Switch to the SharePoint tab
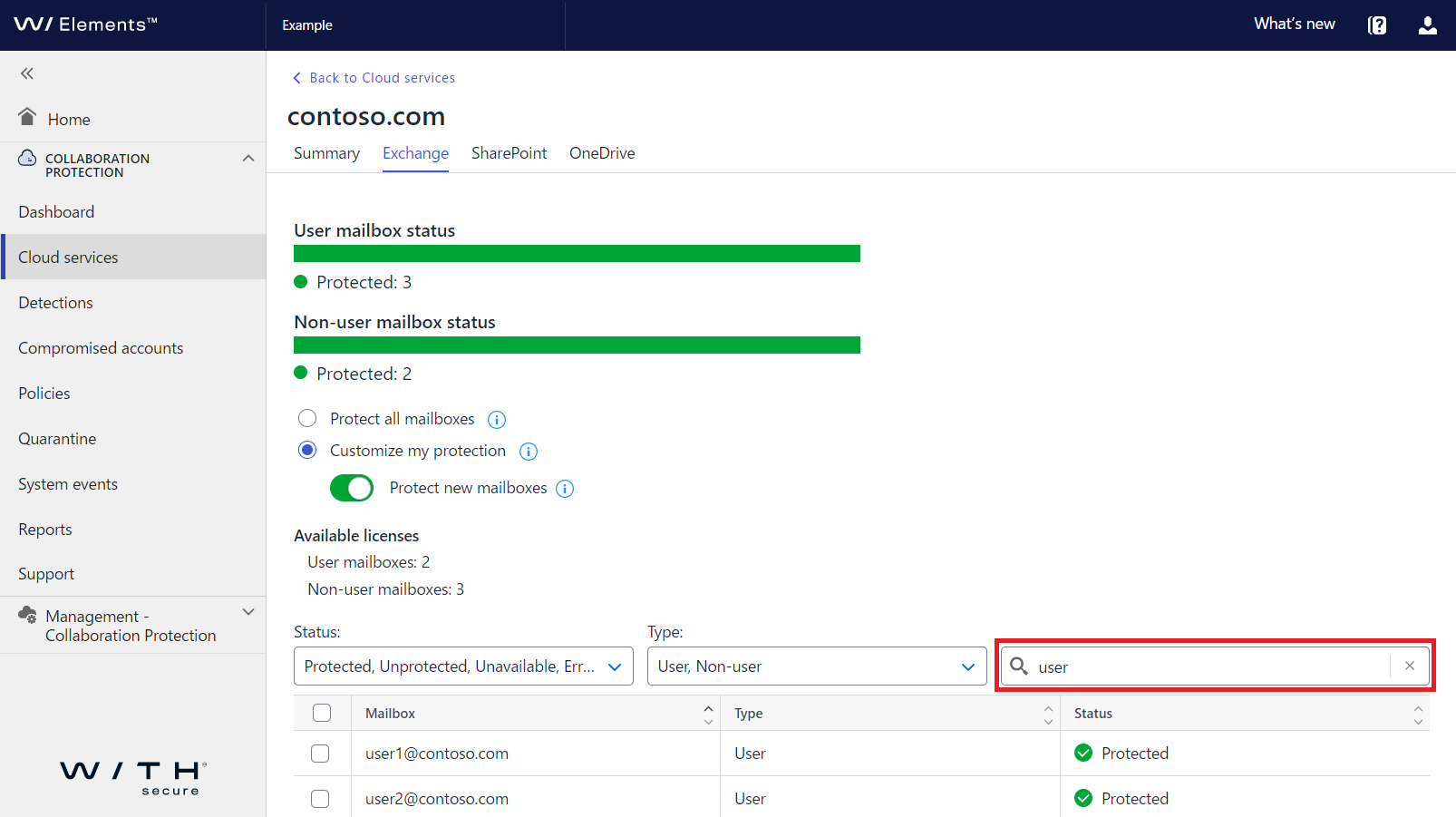This screenshot has height=817, width=1456. click(x=509, y=153)
